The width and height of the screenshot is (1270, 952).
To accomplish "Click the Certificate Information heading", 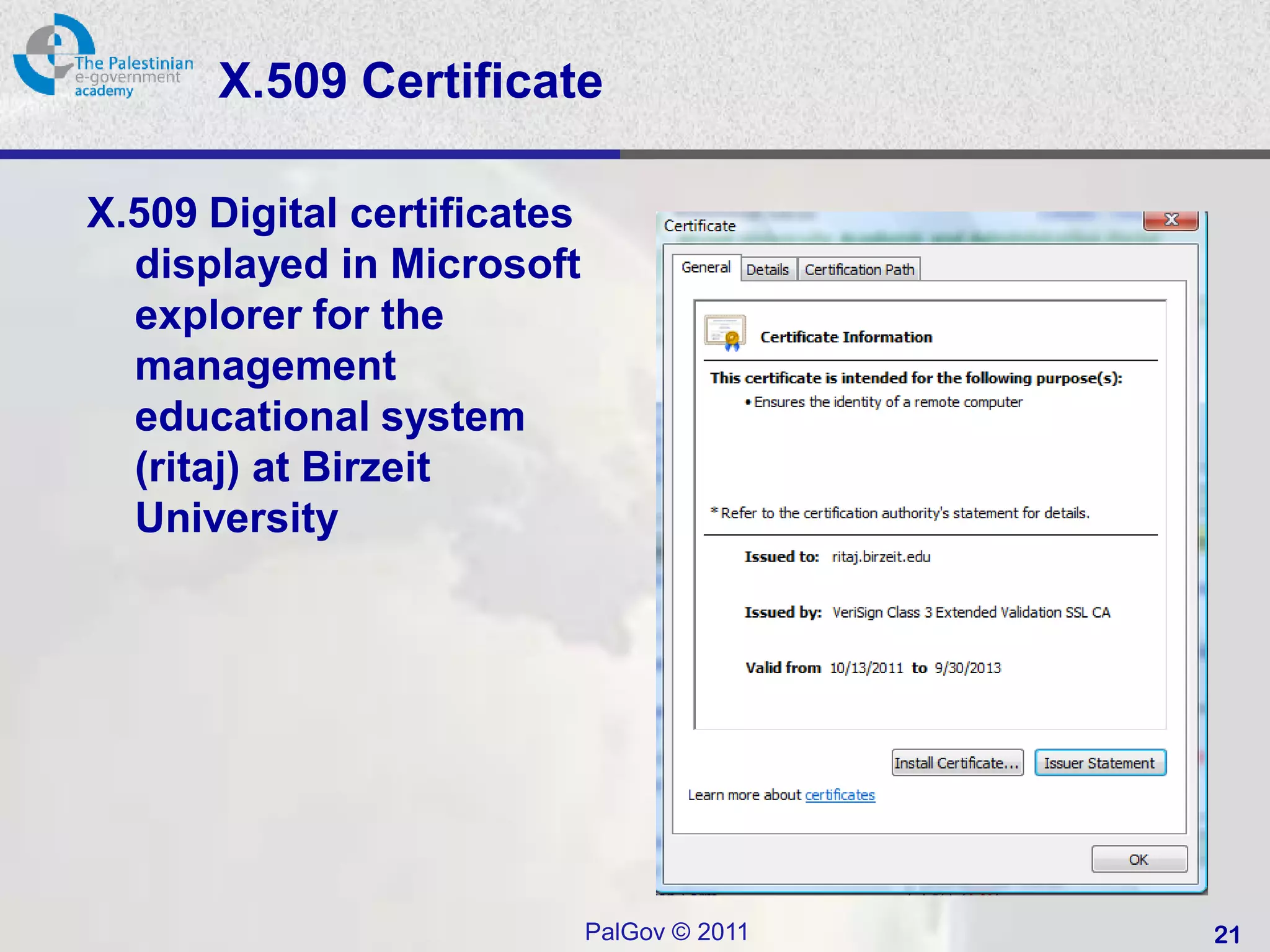I will (x=846, y=337).
